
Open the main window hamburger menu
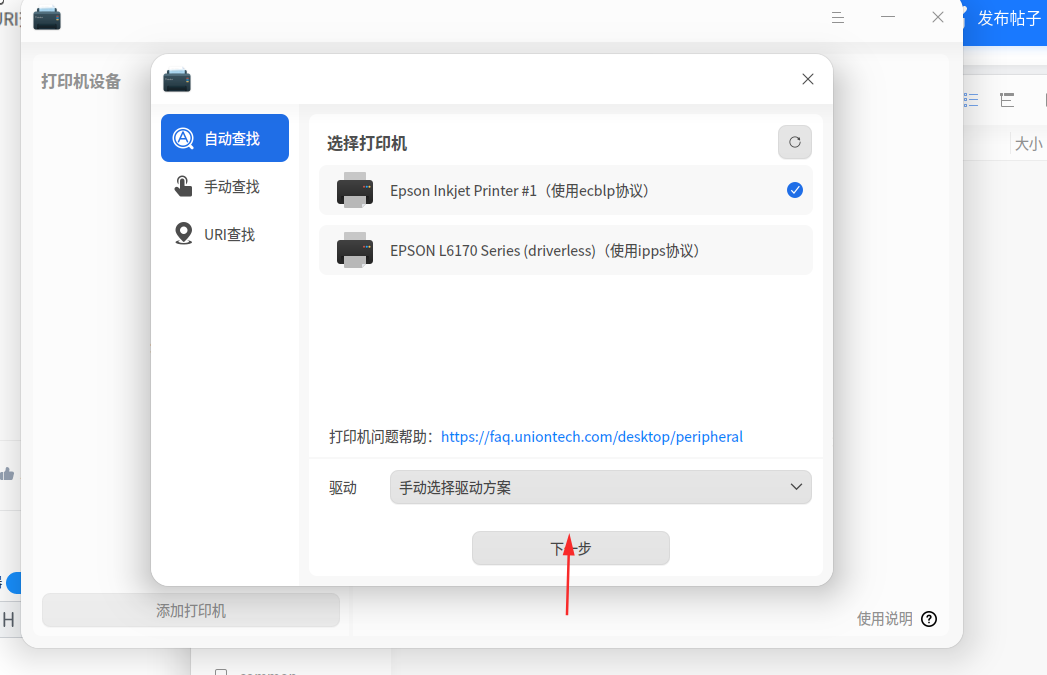pyautogui.click(x=838, y=18)
